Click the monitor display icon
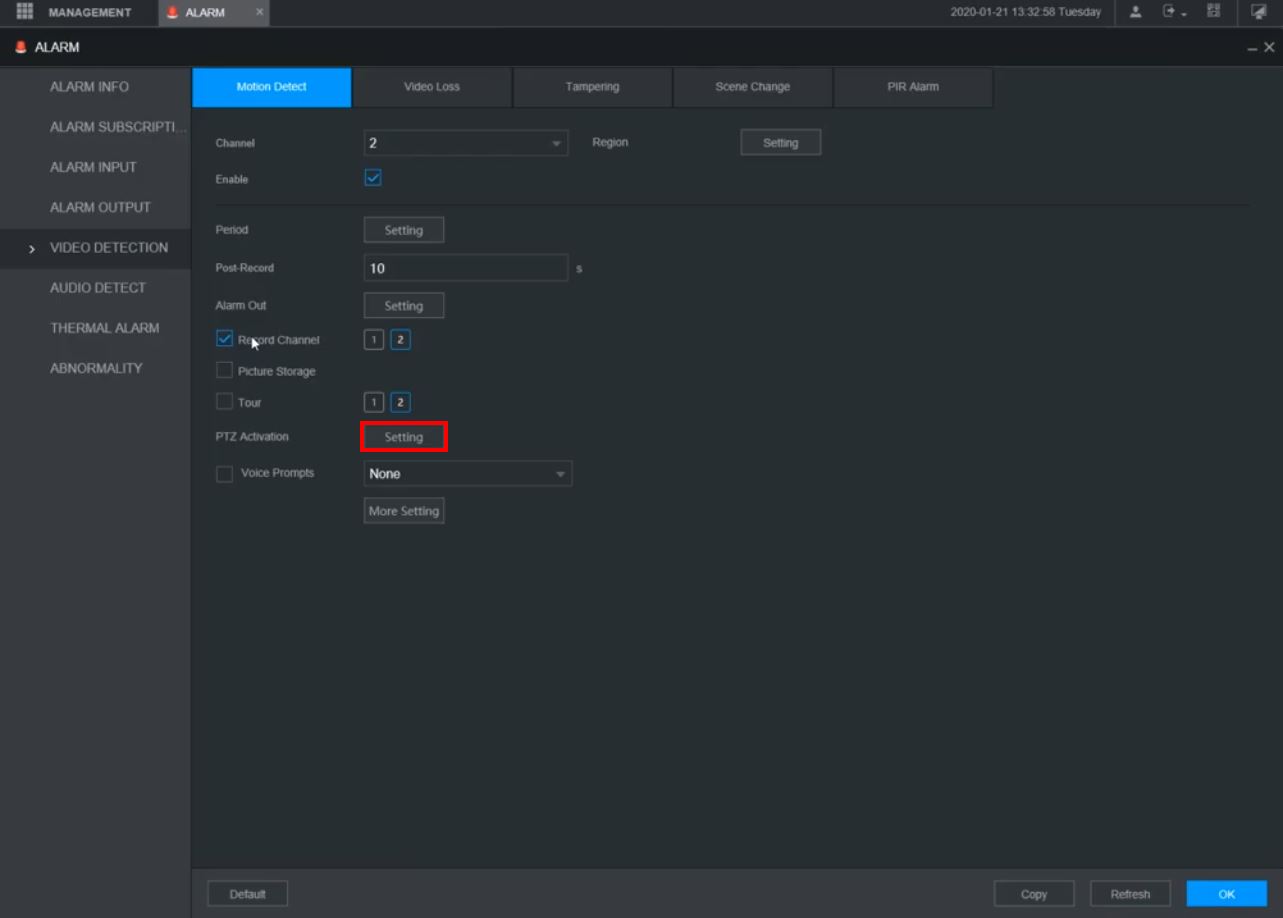The image size is (1283, 918). [1258, 12]
